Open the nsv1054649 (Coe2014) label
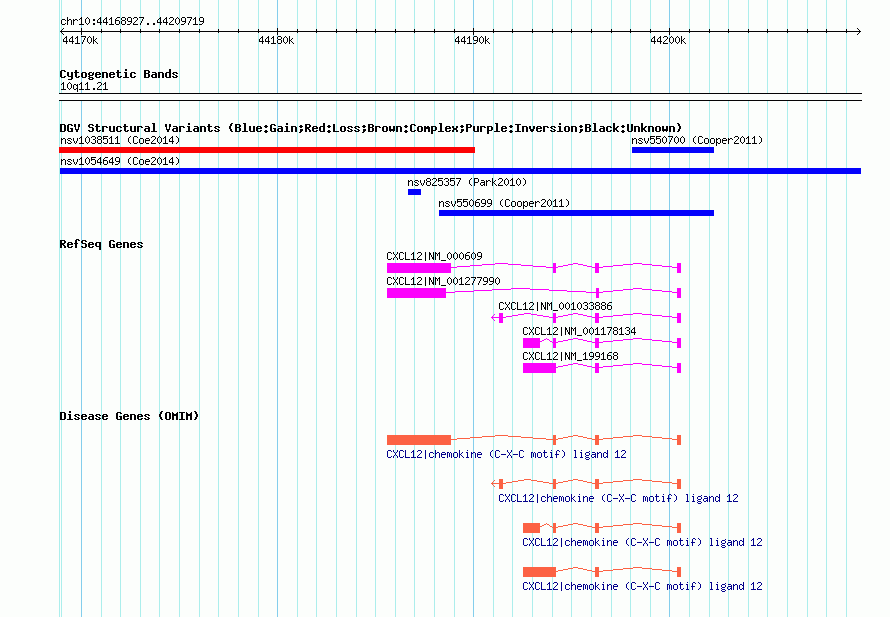Viewport: 890px width, 617px height. click(x=120, y=161)
